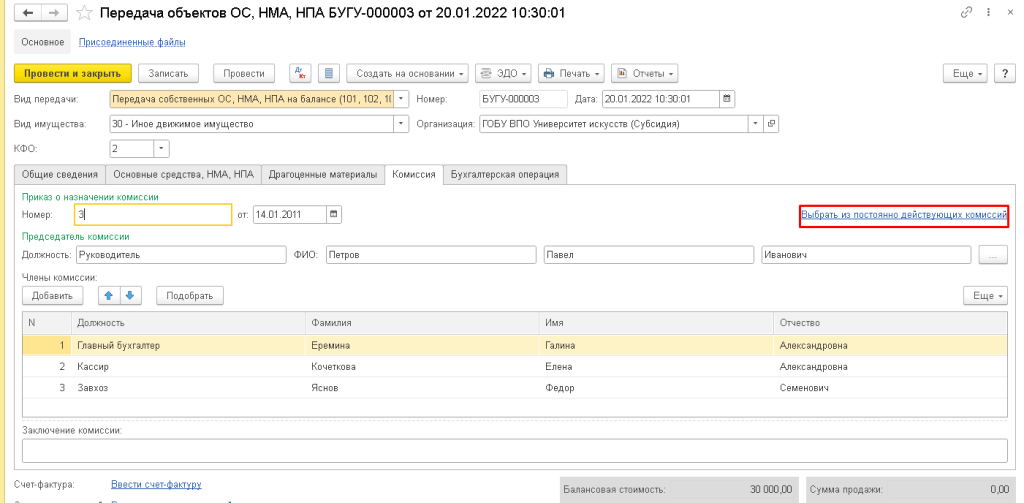Expand the Вид передачи dropdown
The image size is (1024, 503).
[402, 98]
